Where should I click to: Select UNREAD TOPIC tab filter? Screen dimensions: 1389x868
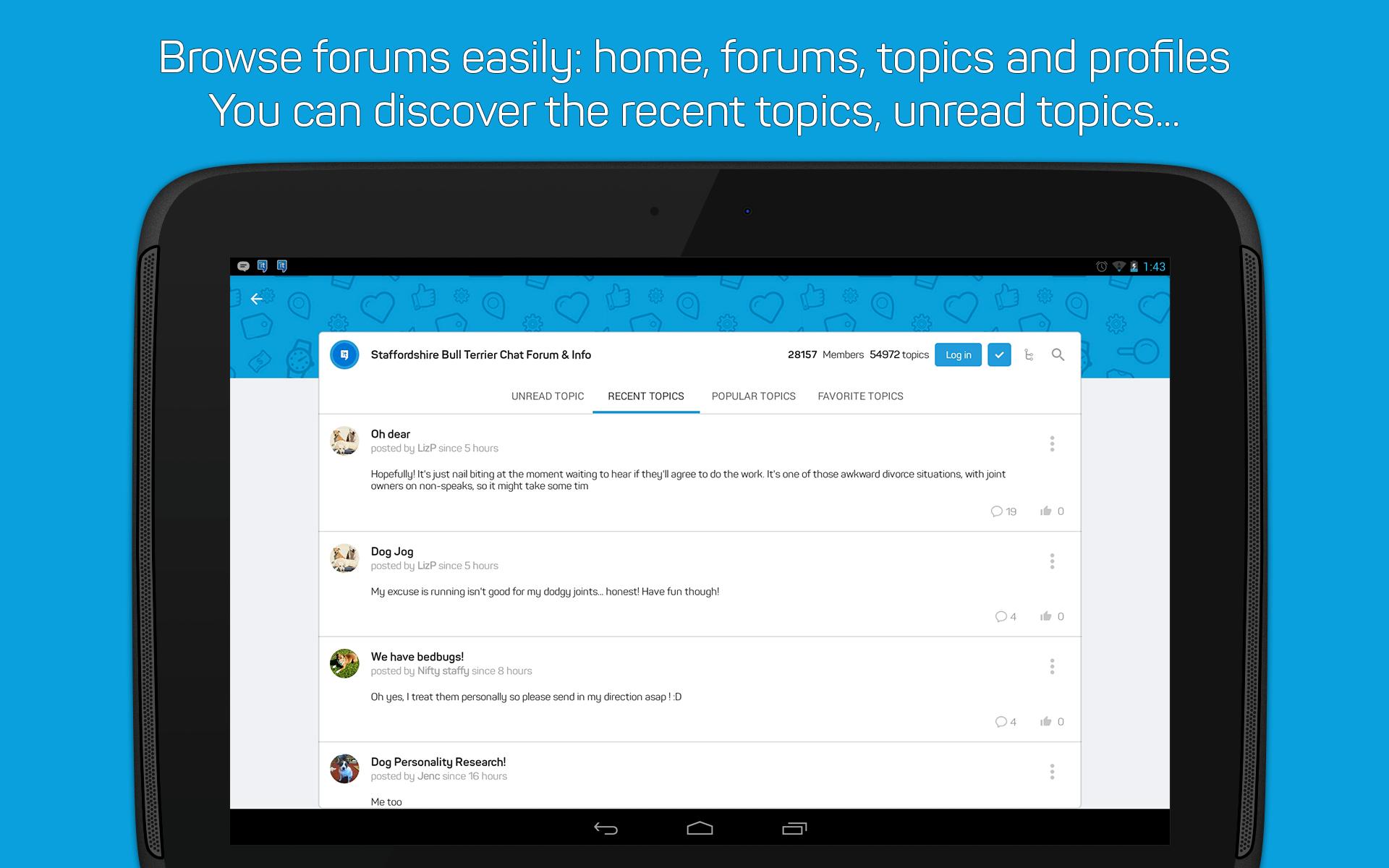pyautogui.click(x=547, y=394)
